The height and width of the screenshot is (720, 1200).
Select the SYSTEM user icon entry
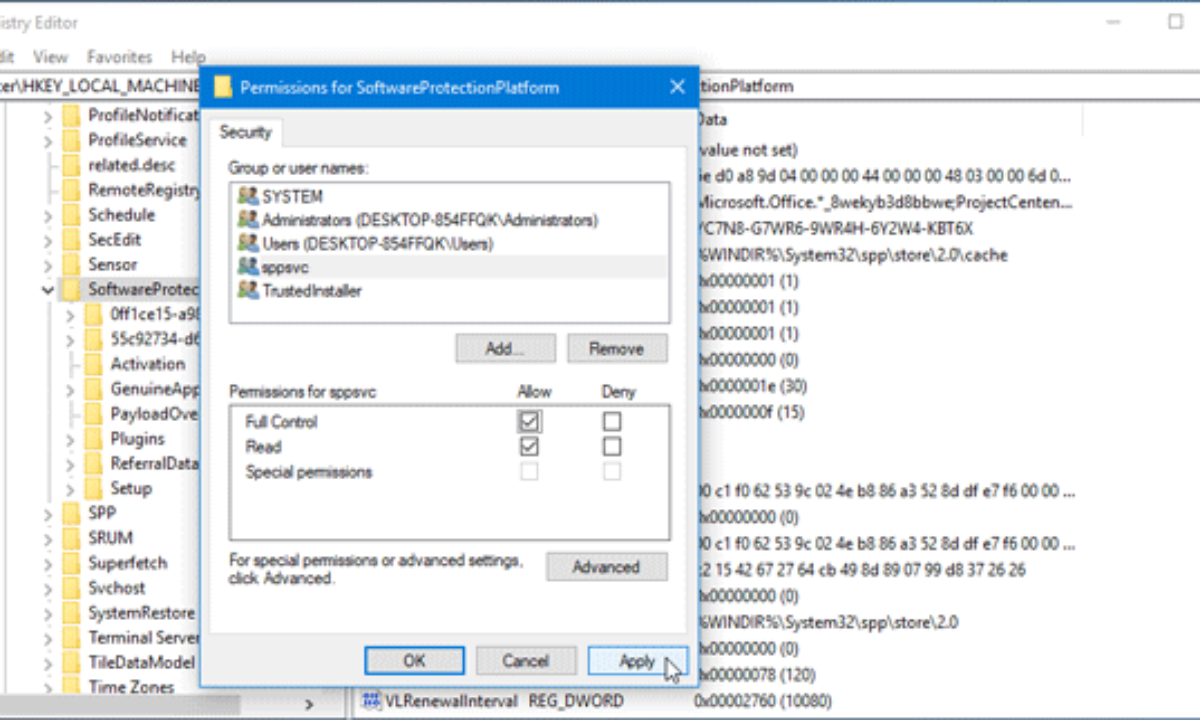(247, 196)
